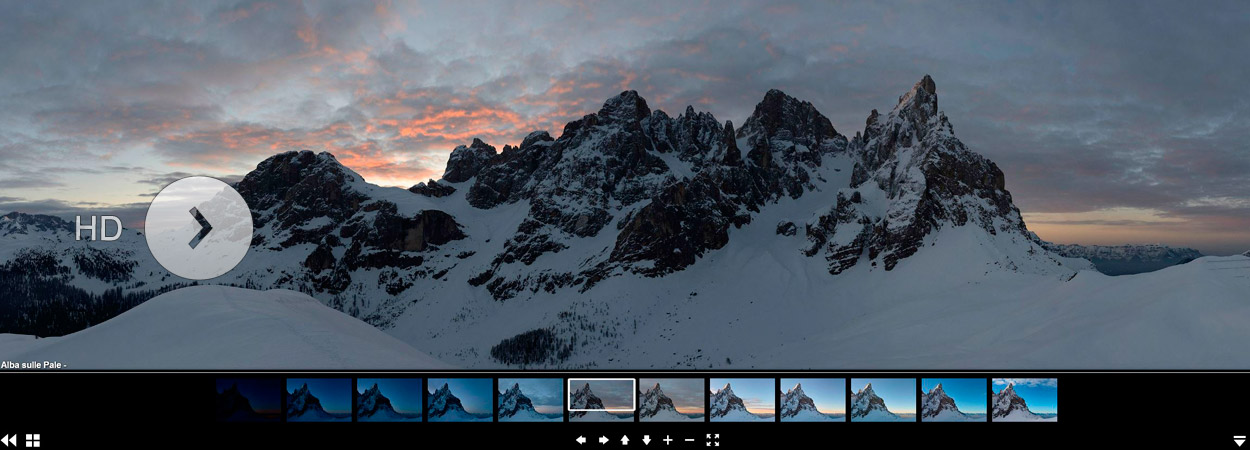This screenshot has height=450, width=1250.
Task: Open the thumbnail grid view icon
Action: click(x=33, y=440)
